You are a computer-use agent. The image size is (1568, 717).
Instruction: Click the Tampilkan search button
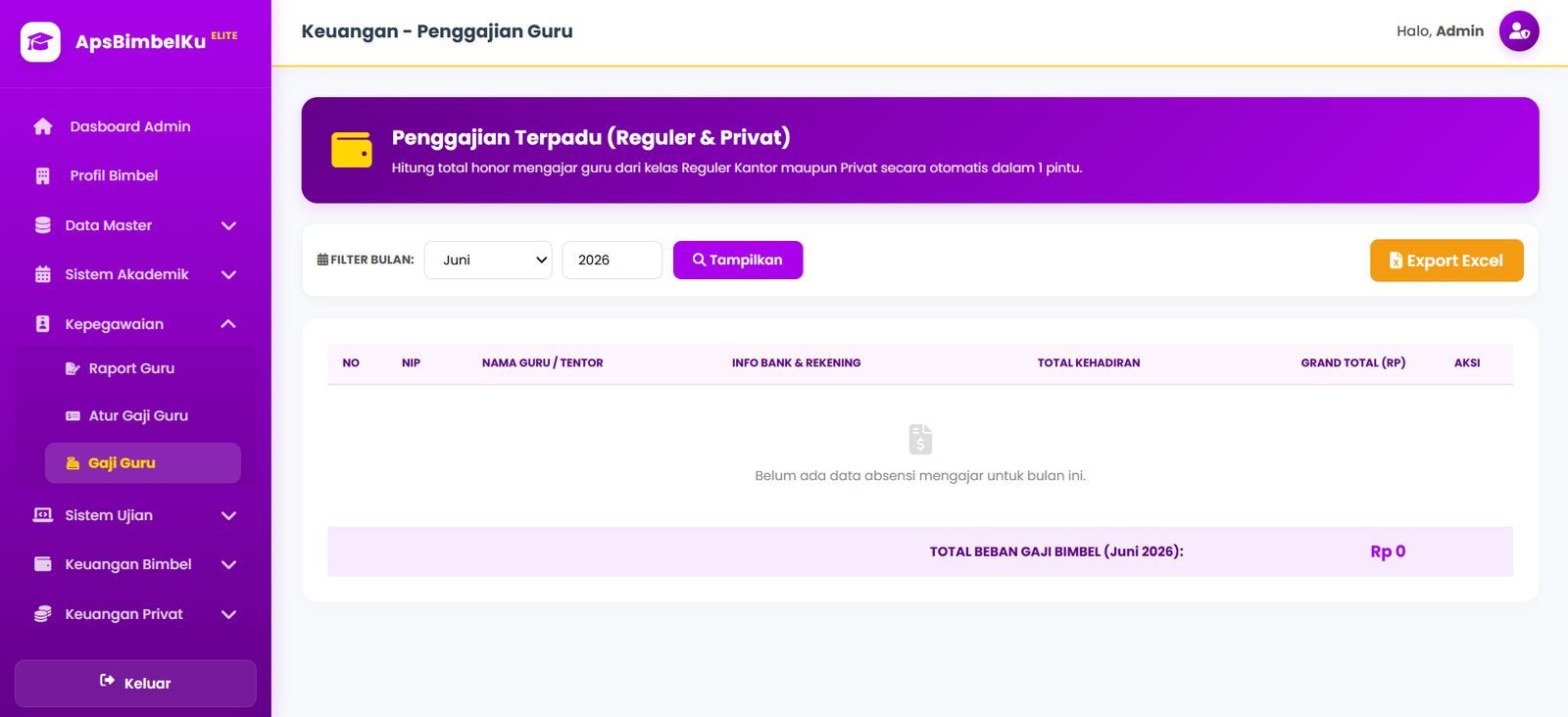(738, 260)
